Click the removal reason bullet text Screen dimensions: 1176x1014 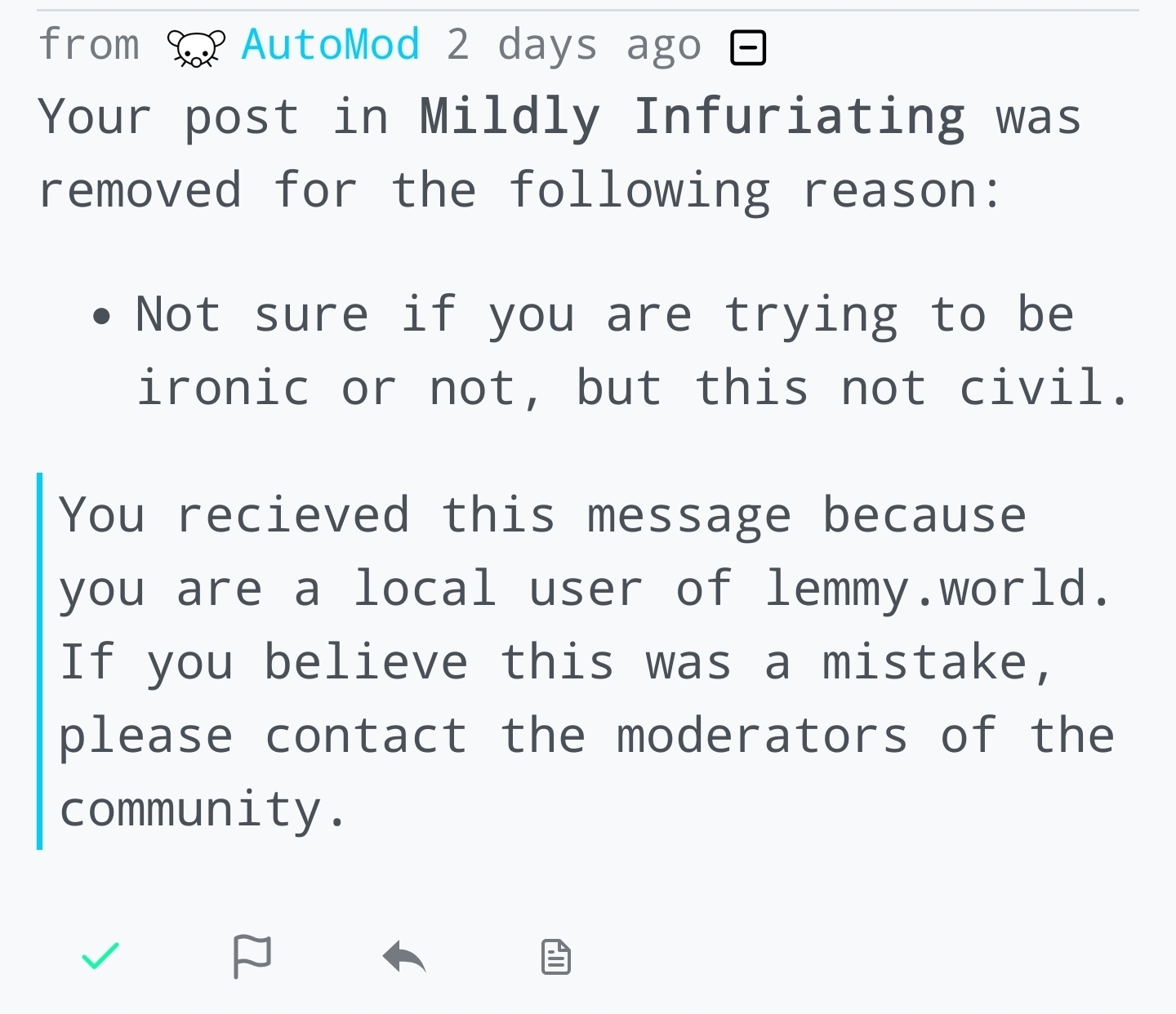(633, 351)
